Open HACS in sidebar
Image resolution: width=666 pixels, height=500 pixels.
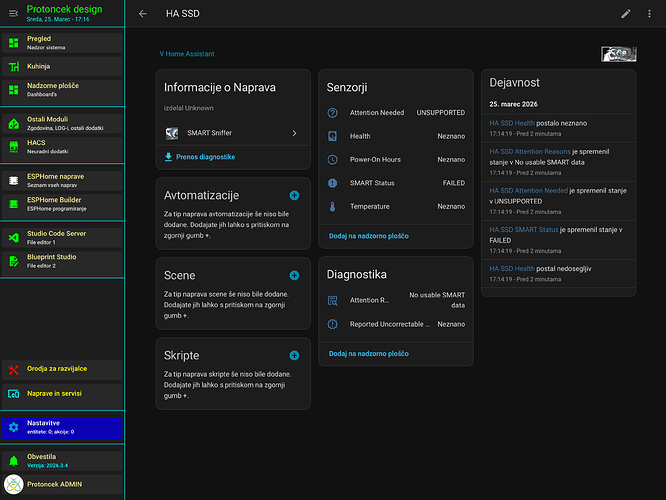tap(62, 147)
